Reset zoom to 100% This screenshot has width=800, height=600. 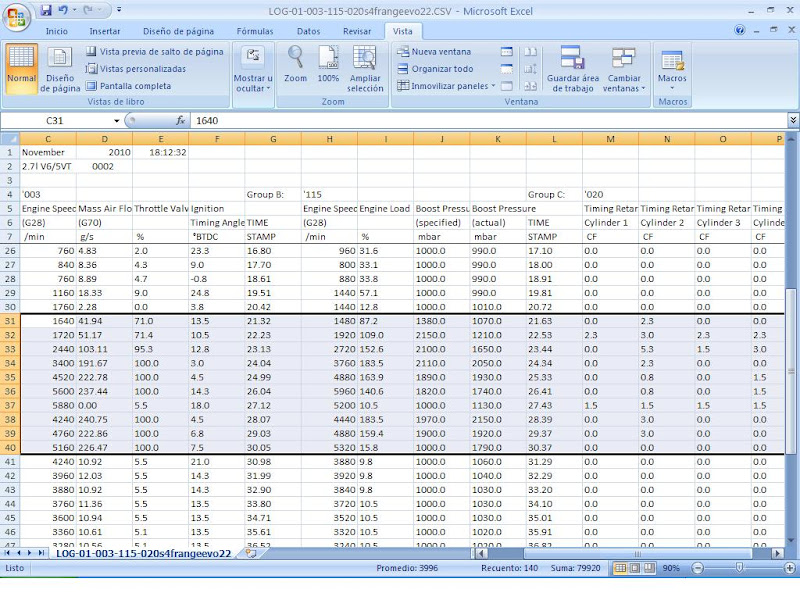click(x=328, y=64)
